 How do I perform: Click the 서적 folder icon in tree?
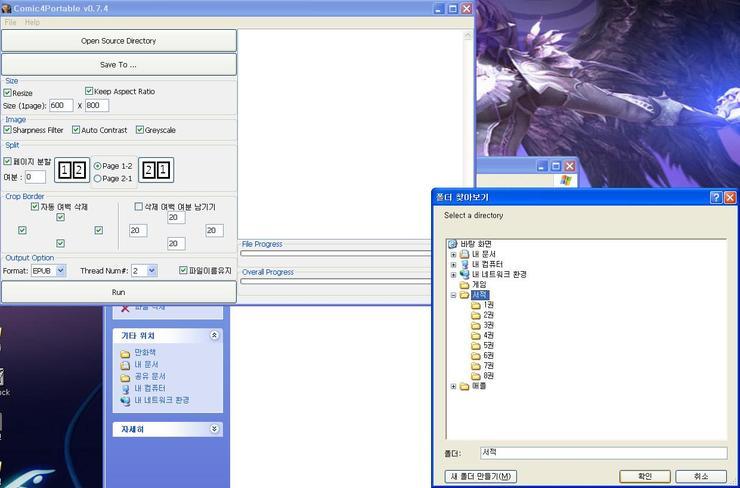tap(465, 295)
